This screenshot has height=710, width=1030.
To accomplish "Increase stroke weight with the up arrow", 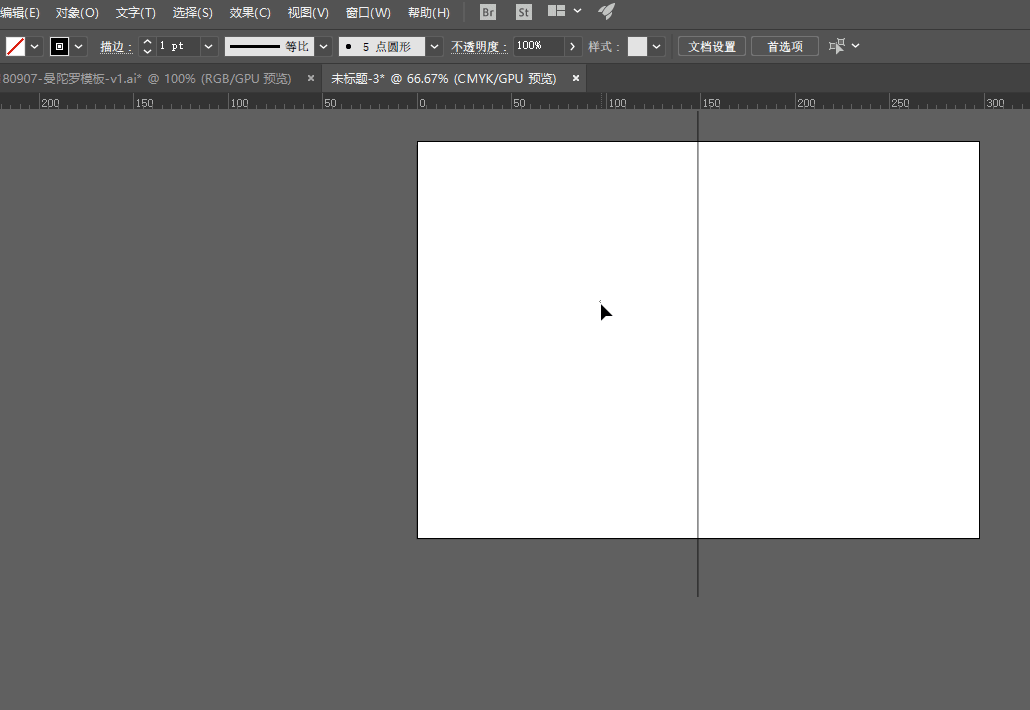I will pos(147,41).
